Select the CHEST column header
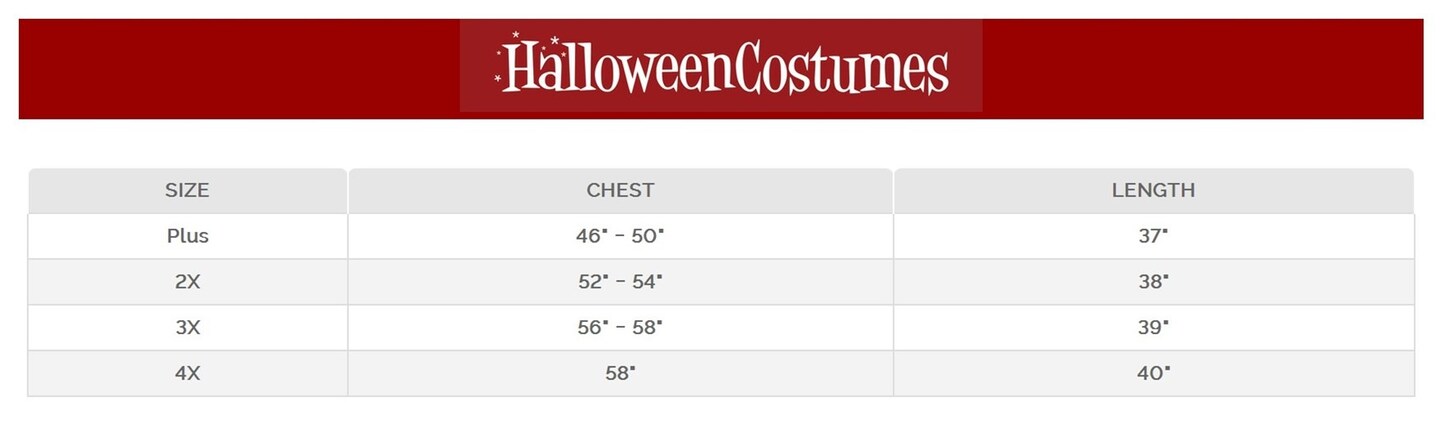Viewport: 1440px width, 424px height. click(x=620, y=190)
